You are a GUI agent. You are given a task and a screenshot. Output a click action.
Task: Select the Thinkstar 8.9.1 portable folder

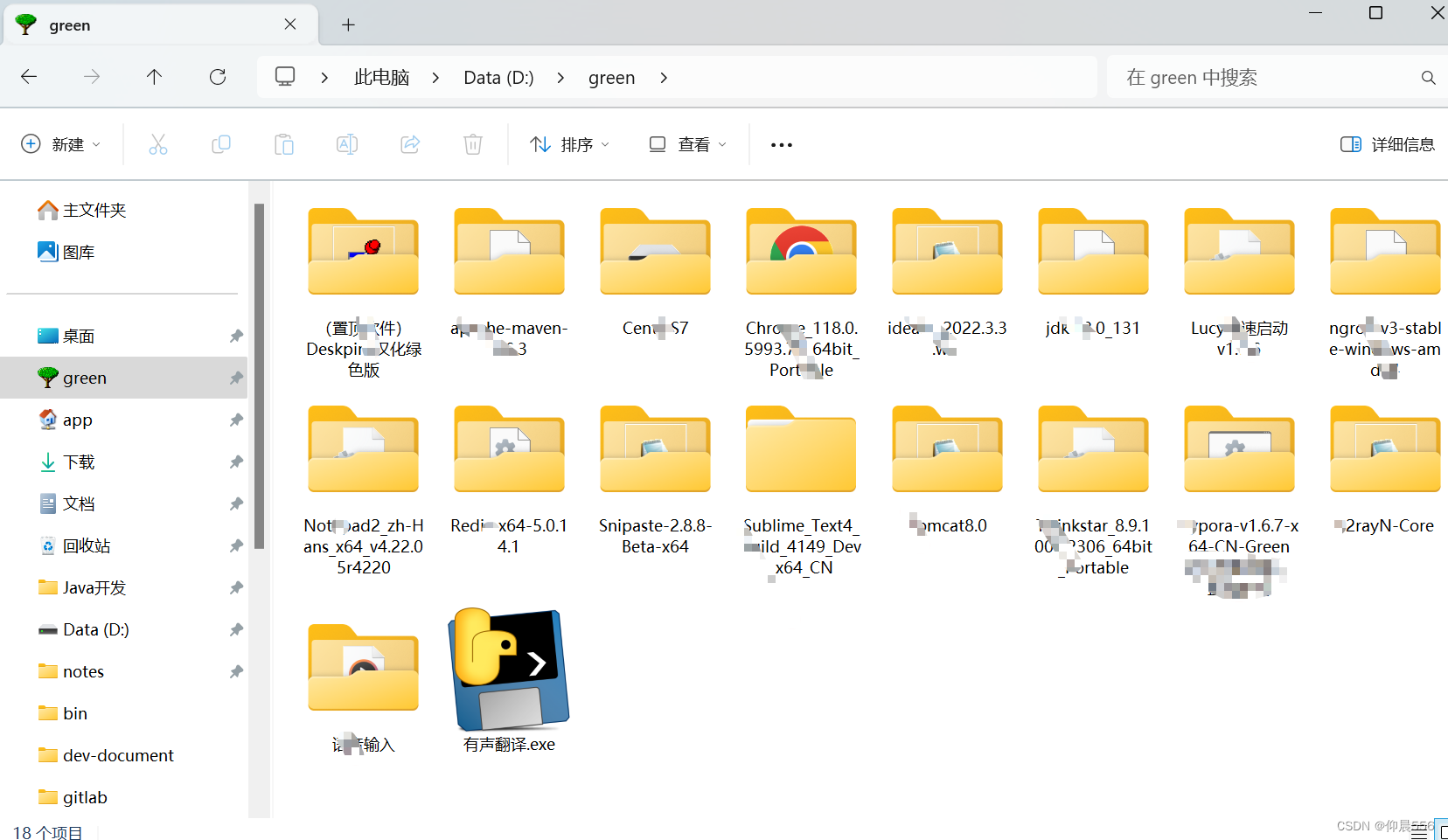1093,450
